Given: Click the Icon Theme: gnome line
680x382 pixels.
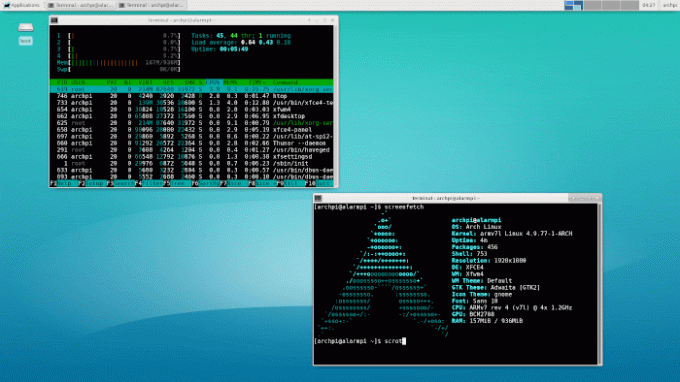Looking at the screenshot, I should click(482, 294).
